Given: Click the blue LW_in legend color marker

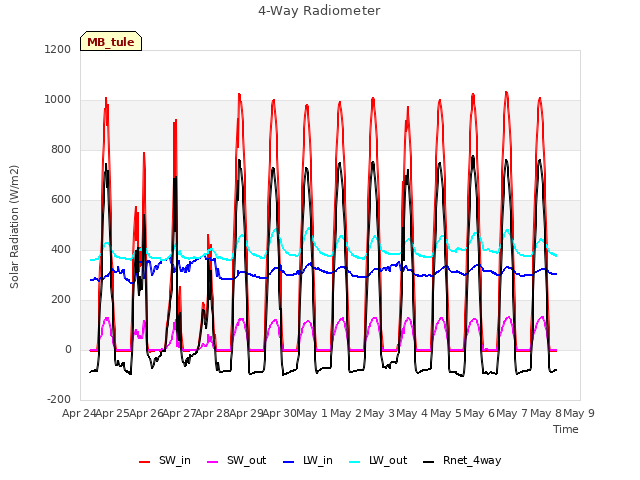Looking at the screenshot, I should [x=289, y=462].
